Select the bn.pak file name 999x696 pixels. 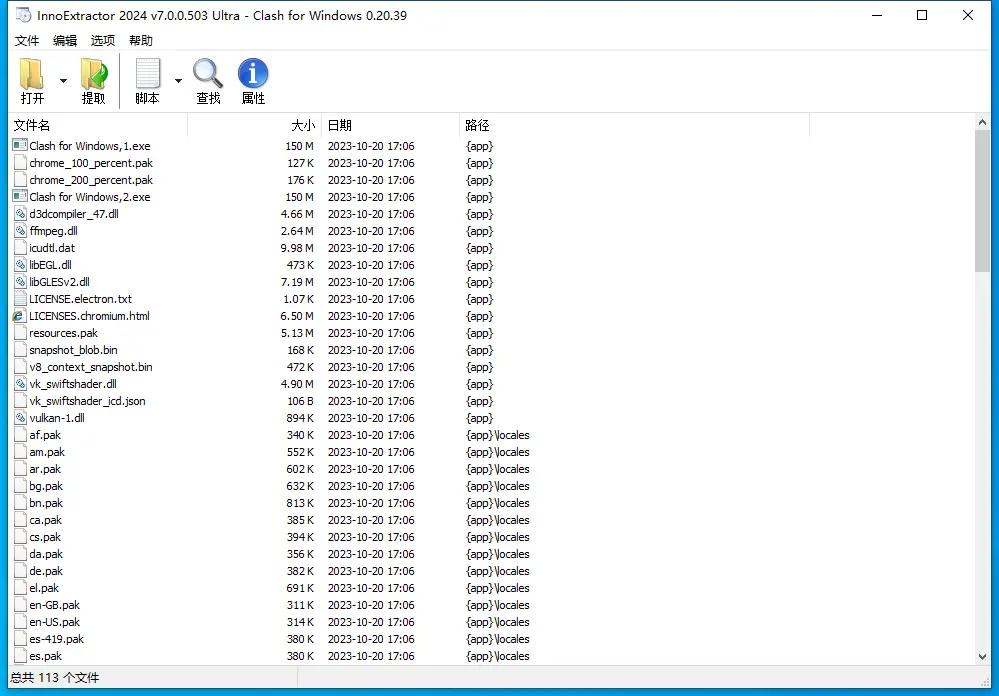coord(46,503)
